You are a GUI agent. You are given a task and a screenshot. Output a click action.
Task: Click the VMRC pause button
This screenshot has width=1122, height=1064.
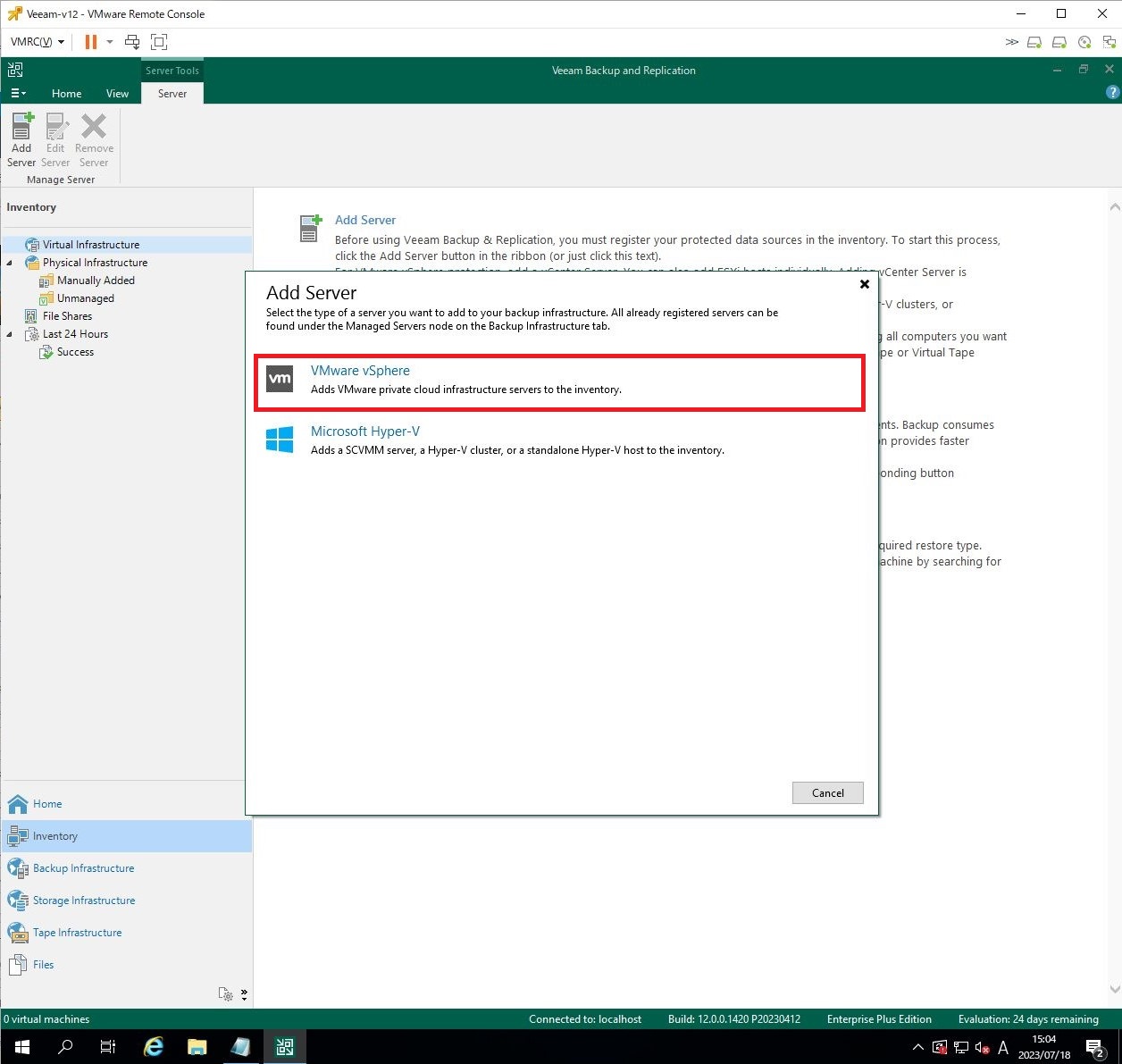pyautogui.click(x=90, y=42)
